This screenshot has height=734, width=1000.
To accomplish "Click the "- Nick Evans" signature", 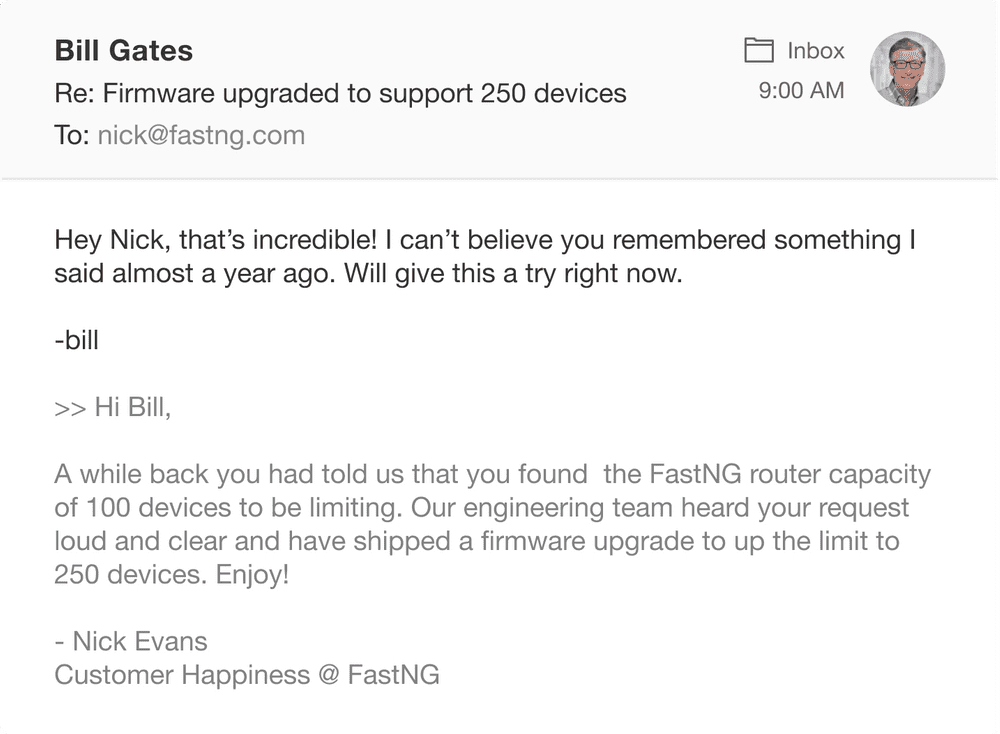I will click(x=131, y=641).
